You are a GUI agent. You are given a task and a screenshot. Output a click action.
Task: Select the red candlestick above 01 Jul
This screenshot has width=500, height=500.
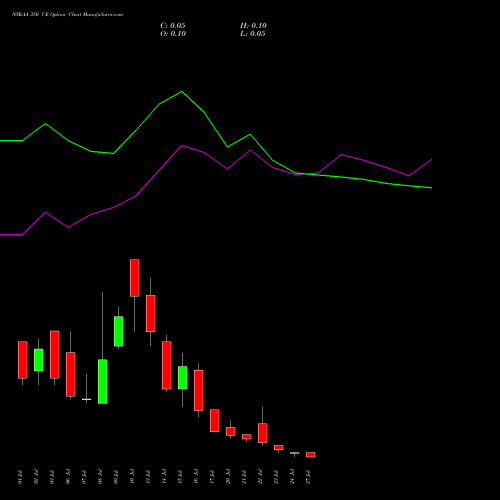point(23,360)
